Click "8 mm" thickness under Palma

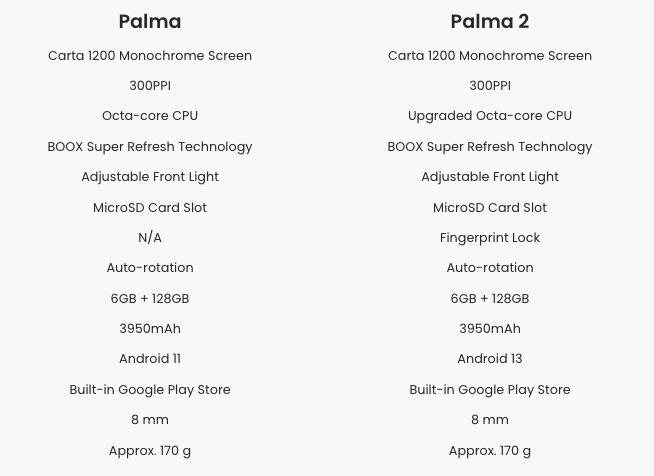150,420
